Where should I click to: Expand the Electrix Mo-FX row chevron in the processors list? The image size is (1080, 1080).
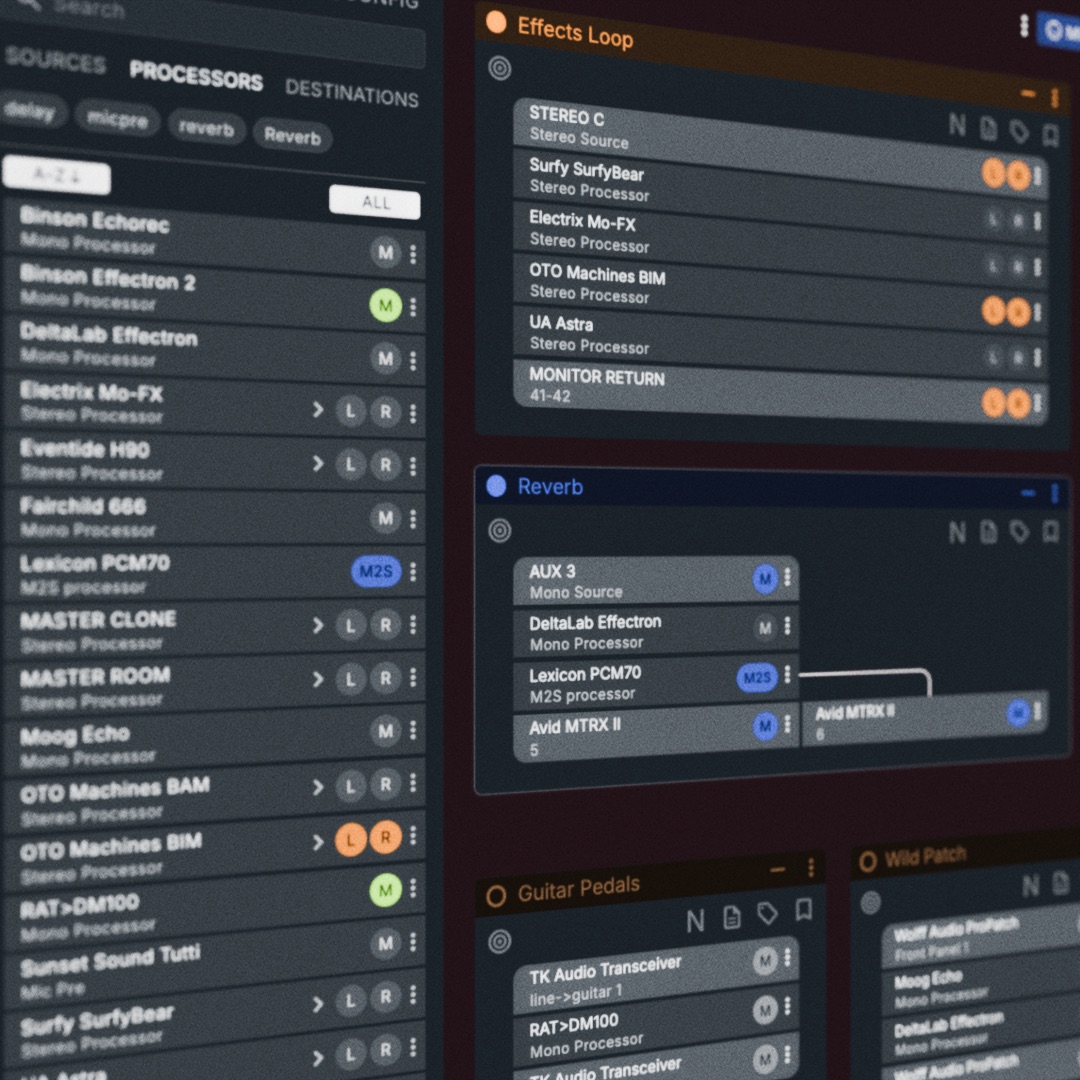318,411
